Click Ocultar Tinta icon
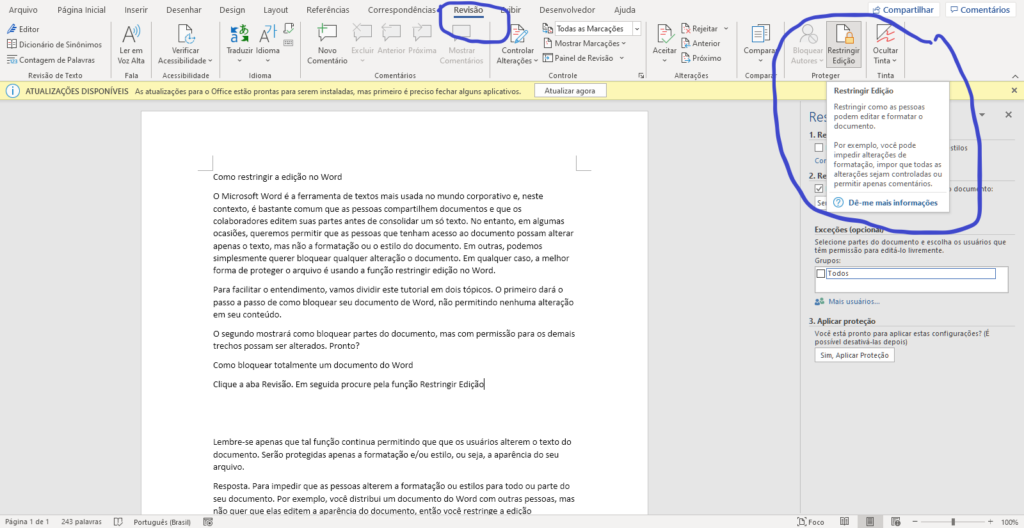The image size is (1024, 528). [885, 33]
